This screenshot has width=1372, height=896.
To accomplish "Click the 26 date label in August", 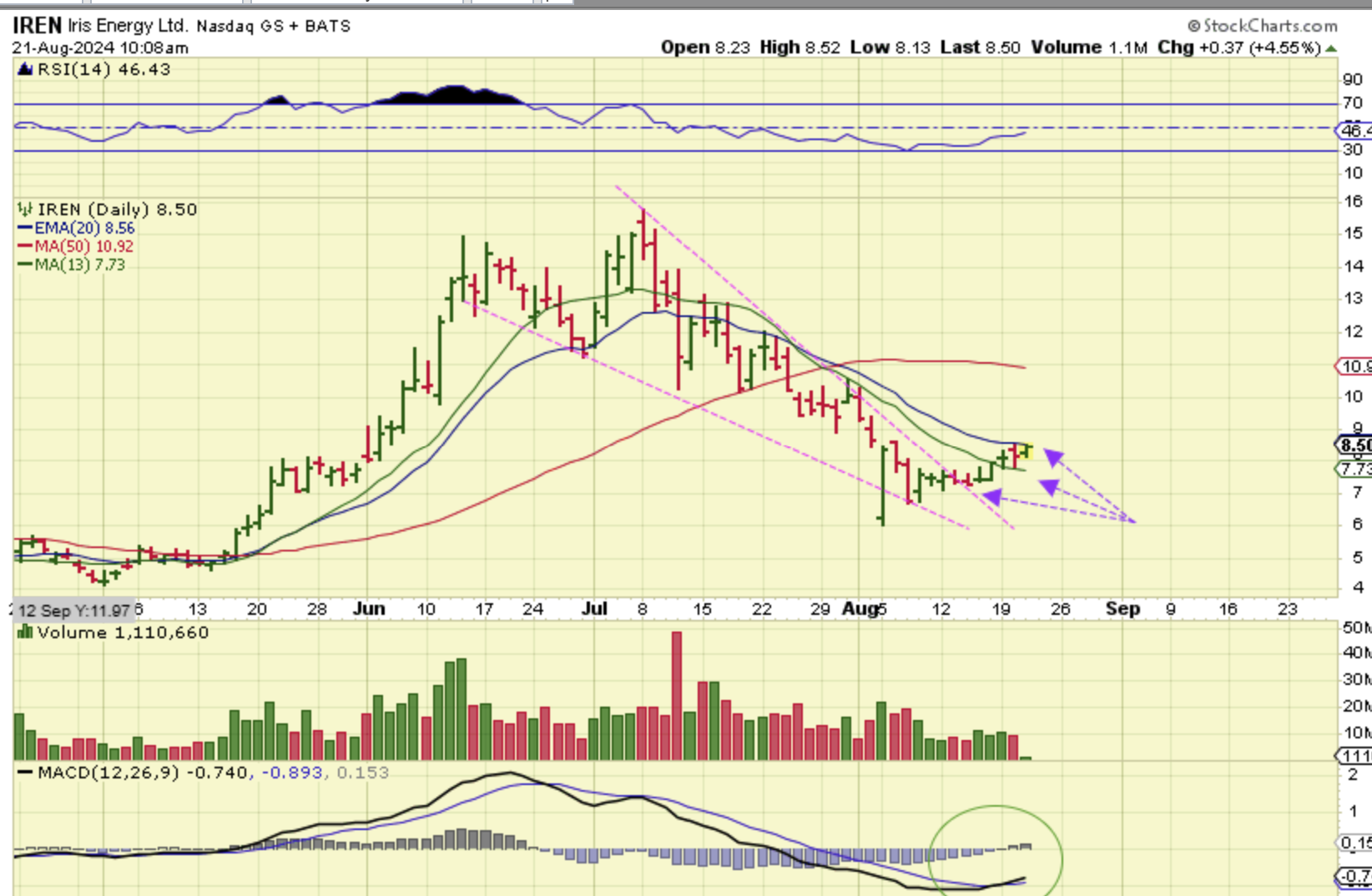I will 1061,609.
